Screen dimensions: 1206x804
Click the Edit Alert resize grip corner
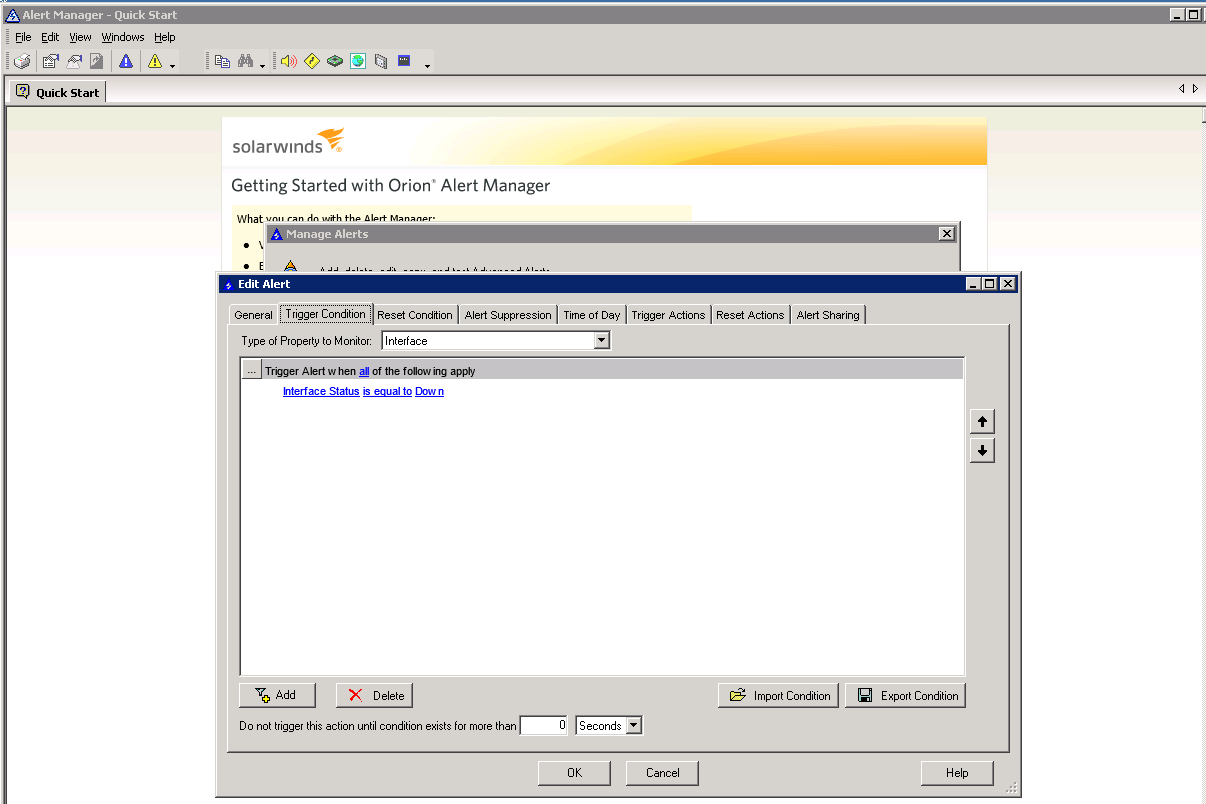(x=1011, y=787)
